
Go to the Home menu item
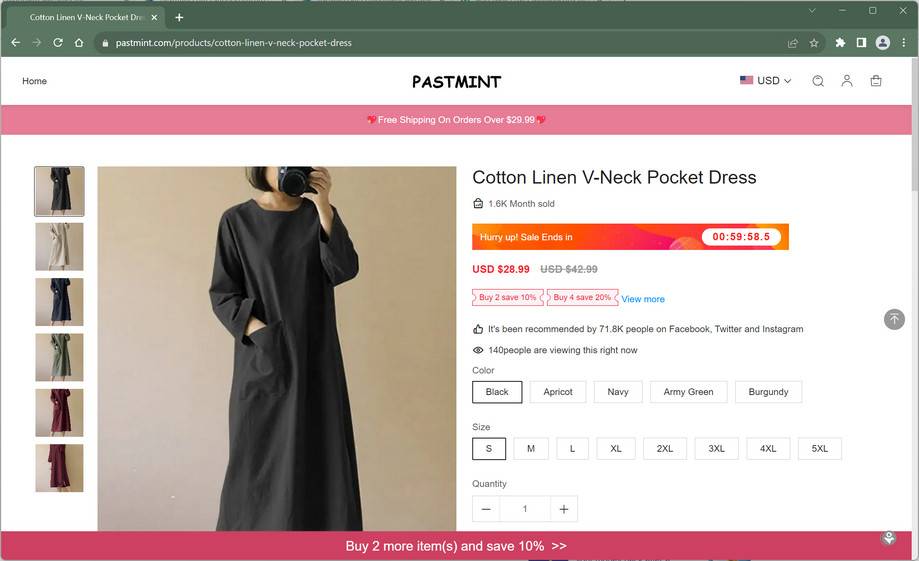coord(34,81)
